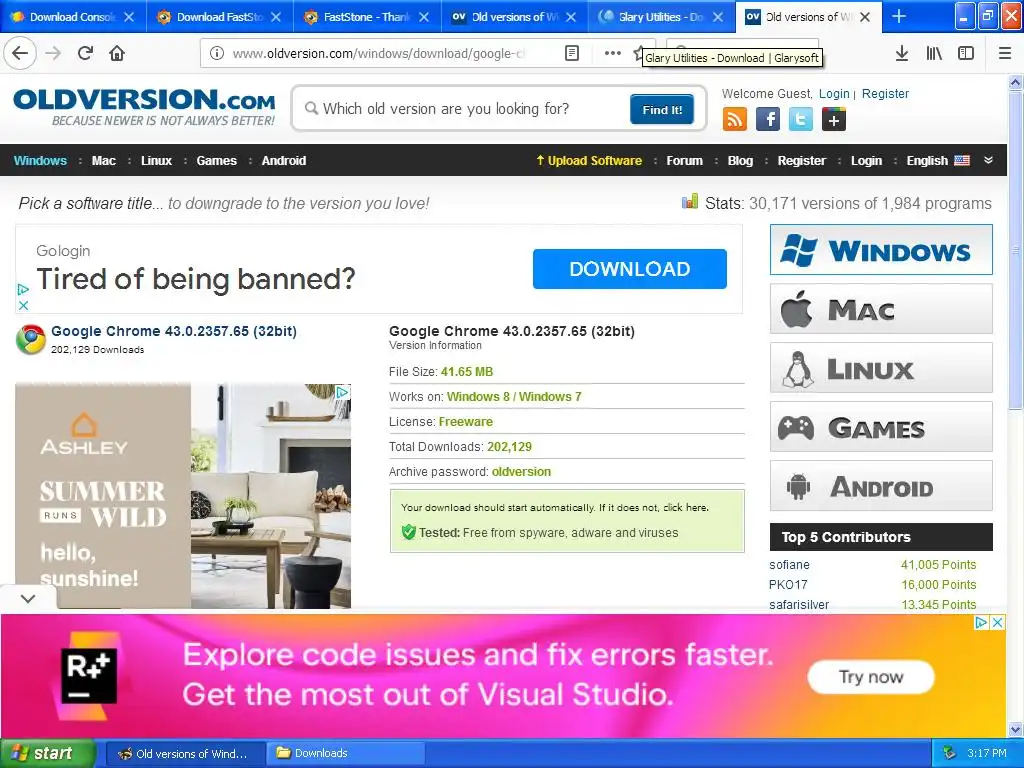This screenshot has height=768, width=1024.
Task: Open Linux category in nav bar
Action: pos(156,161)
